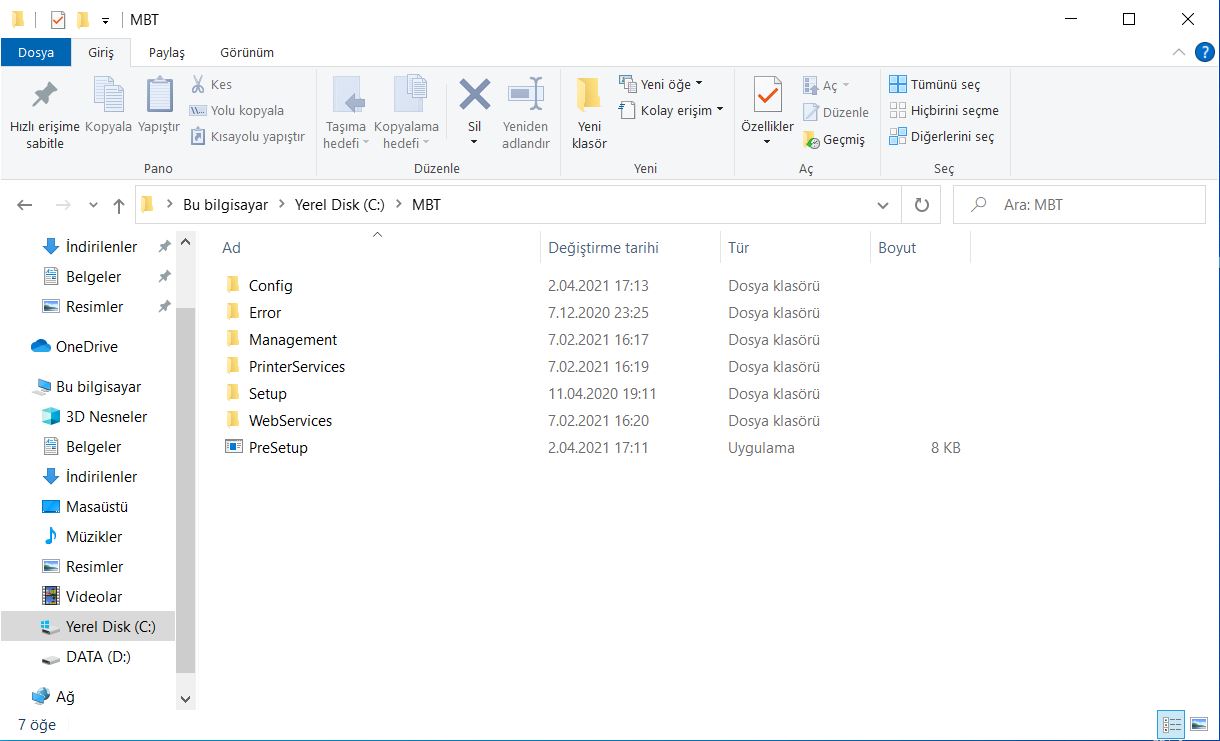Click the help question mark icon
1220x741 pixels.
point(1204,52)
